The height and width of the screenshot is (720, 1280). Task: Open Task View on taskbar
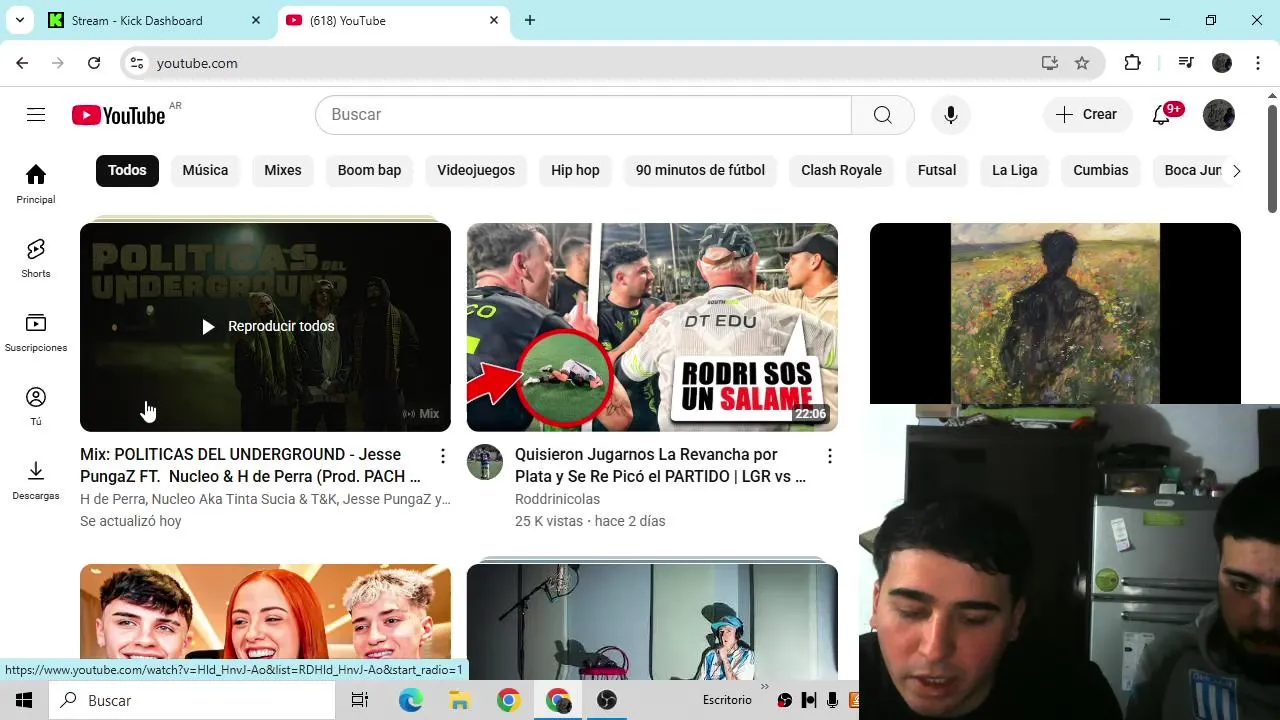point(360,700)
